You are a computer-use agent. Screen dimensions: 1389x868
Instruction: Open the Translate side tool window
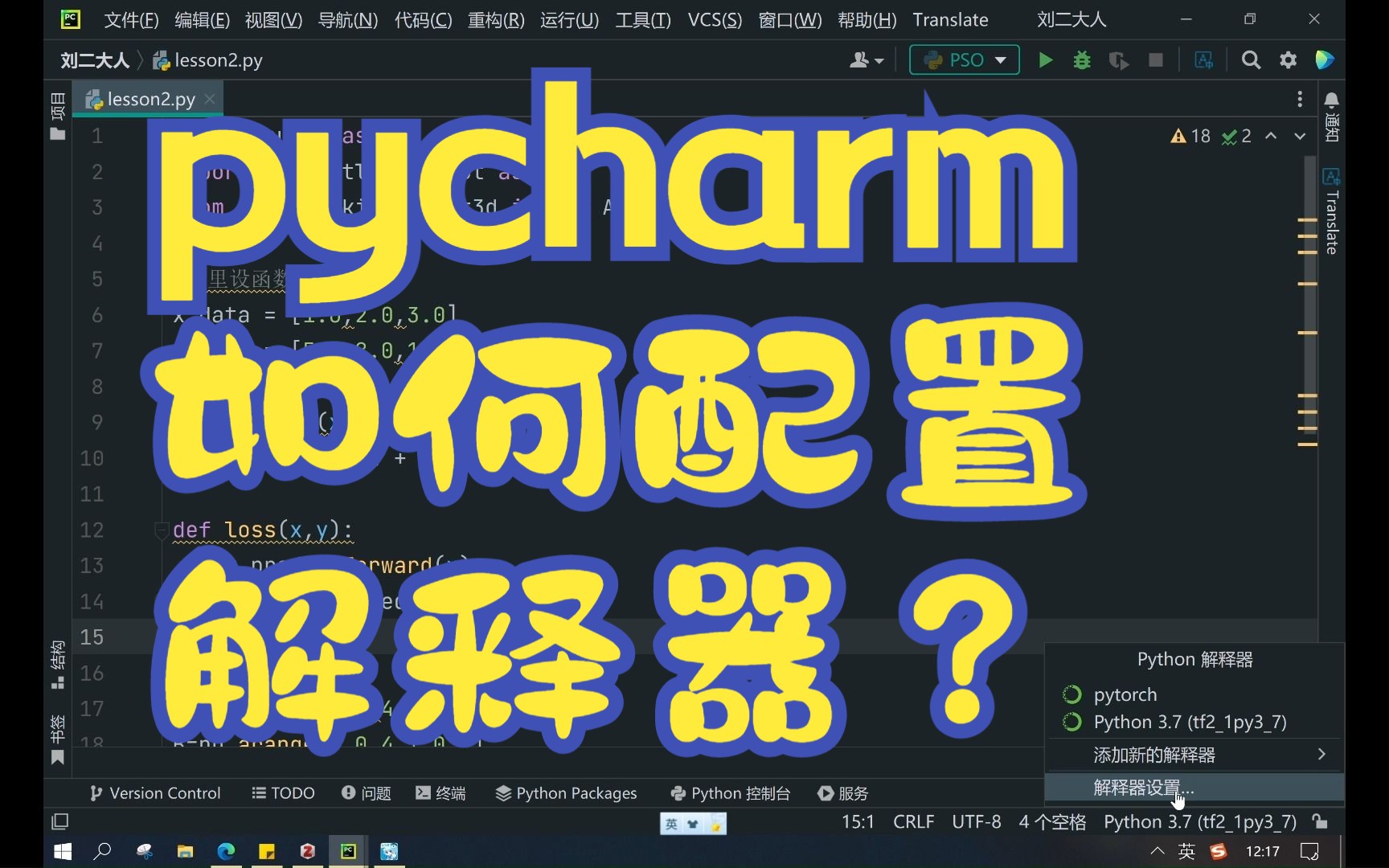(1331, 211)
